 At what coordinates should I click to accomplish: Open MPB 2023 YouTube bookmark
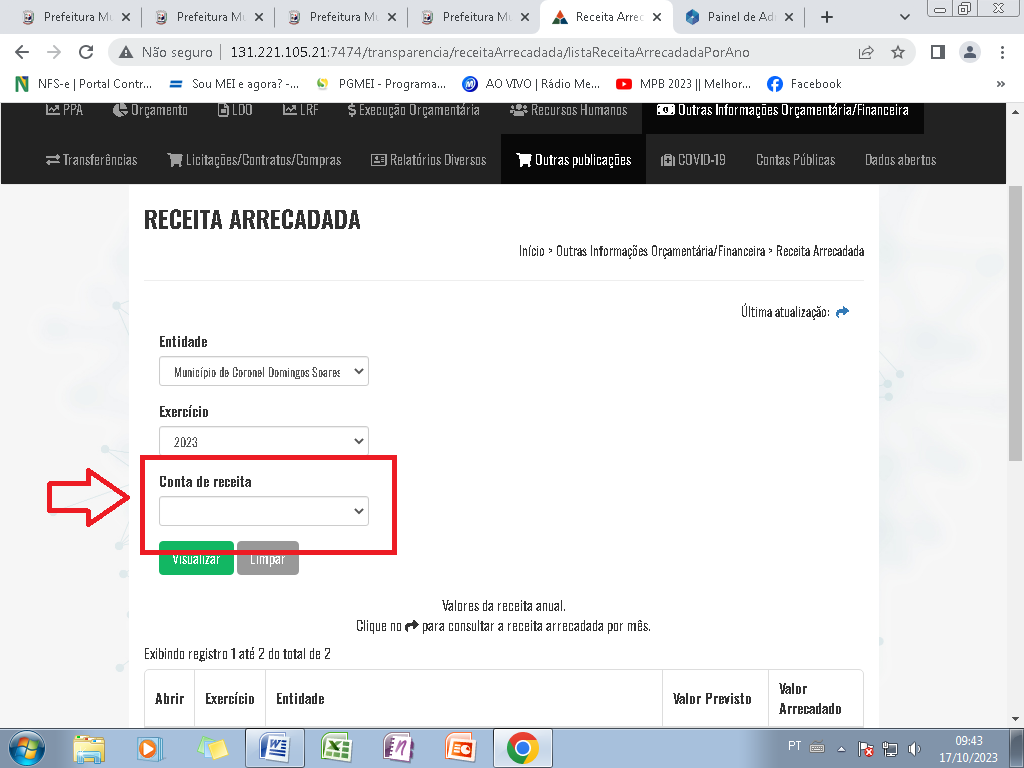click(683, 84)
